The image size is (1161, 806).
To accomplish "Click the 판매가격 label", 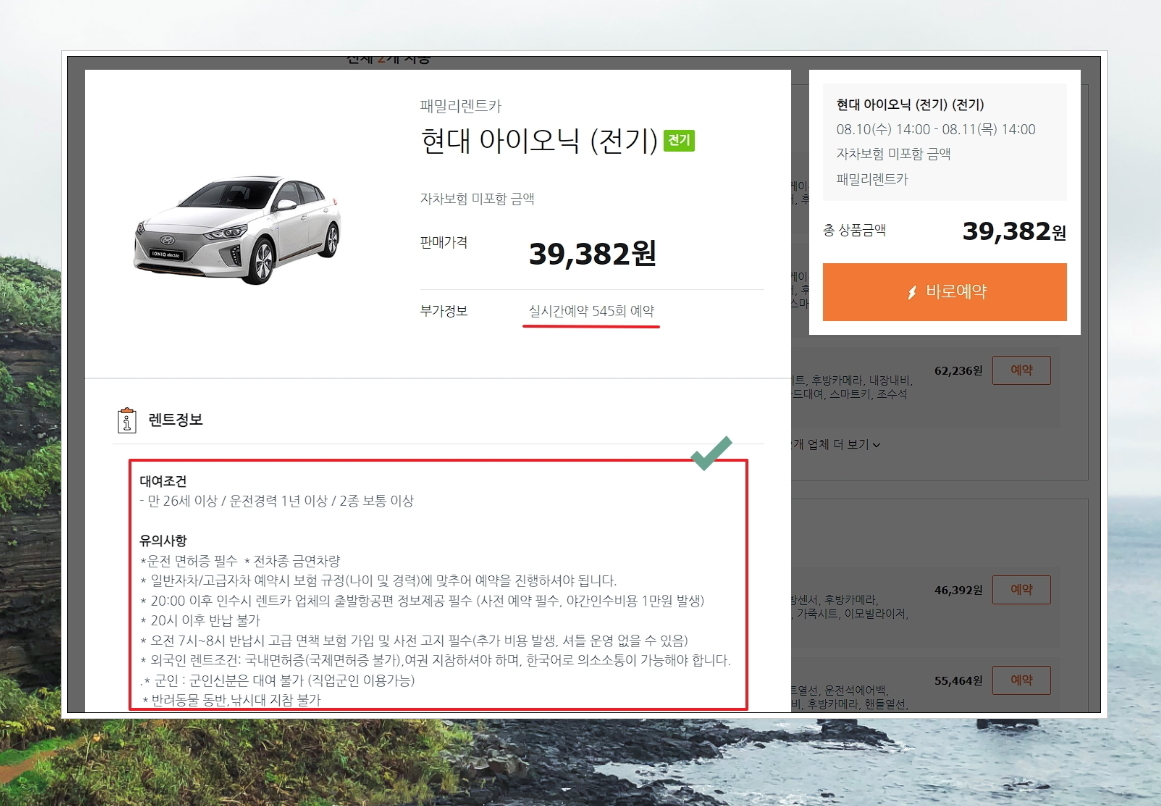I will 444,243.
